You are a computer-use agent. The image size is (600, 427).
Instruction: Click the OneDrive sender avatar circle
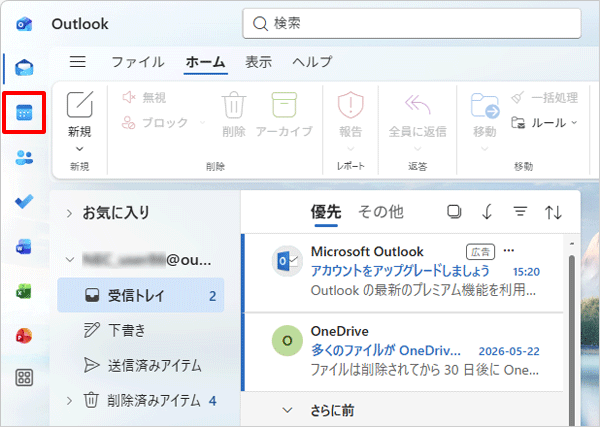(x=287, y=341)
